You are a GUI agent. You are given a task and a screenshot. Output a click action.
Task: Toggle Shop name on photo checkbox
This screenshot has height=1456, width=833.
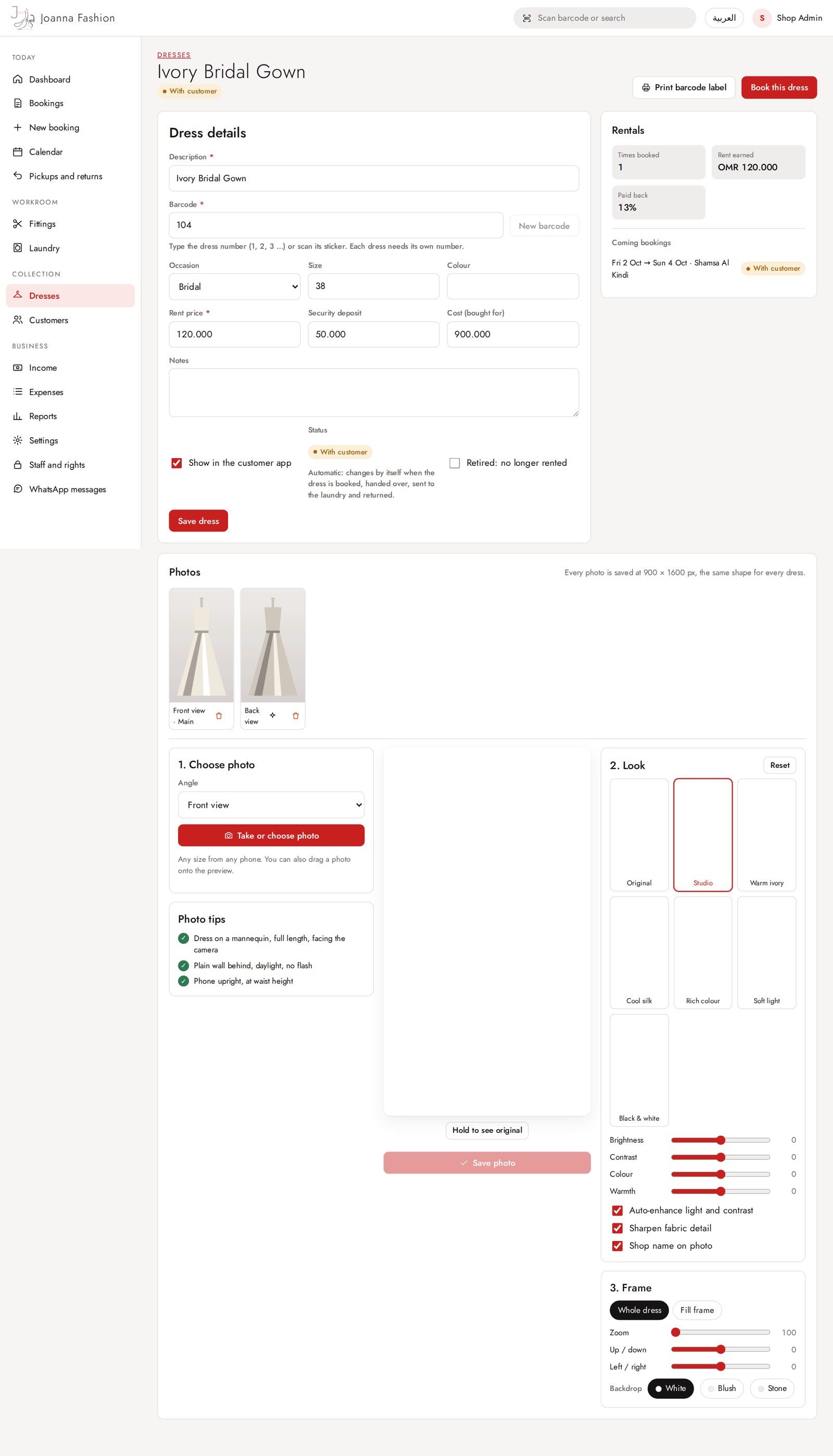coord(617,1246)
